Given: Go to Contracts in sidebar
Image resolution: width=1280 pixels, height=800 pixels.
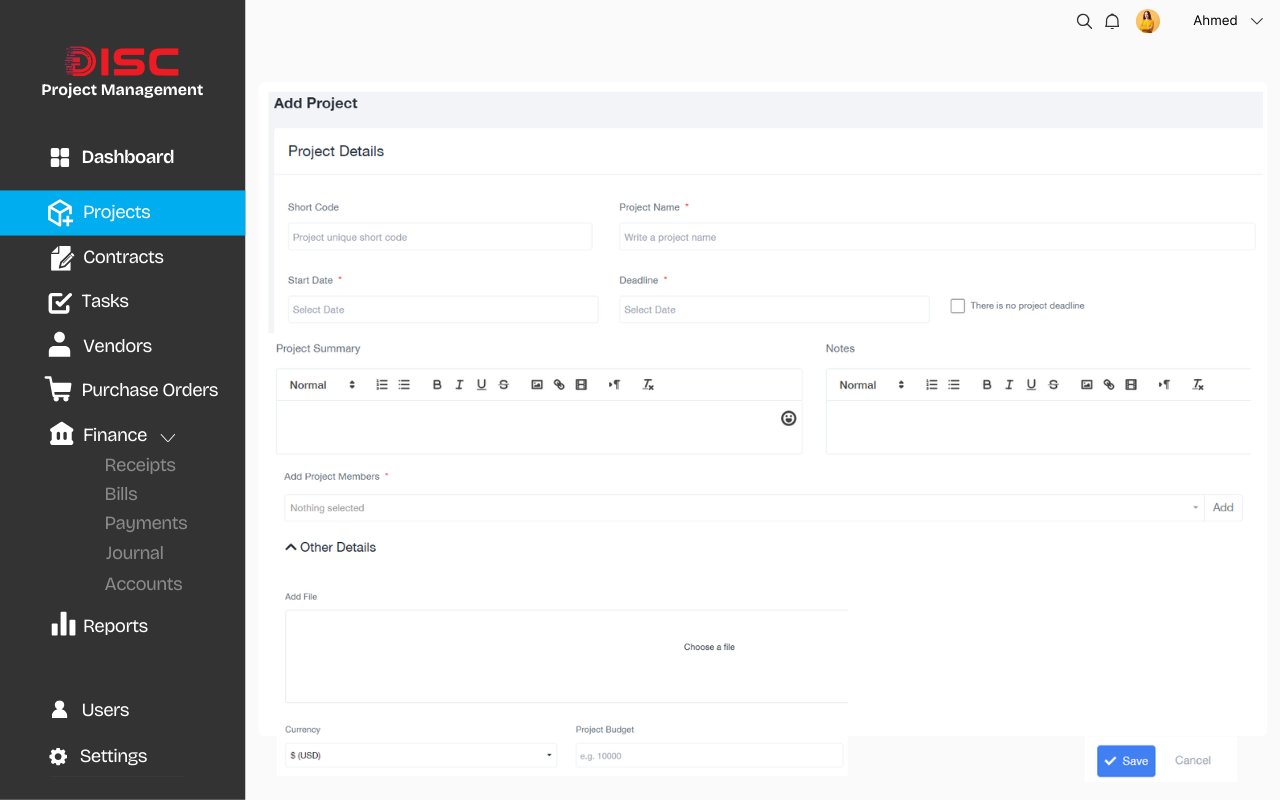Looking at the screenshot, I should pyautogui.click(x=122, y=257).
